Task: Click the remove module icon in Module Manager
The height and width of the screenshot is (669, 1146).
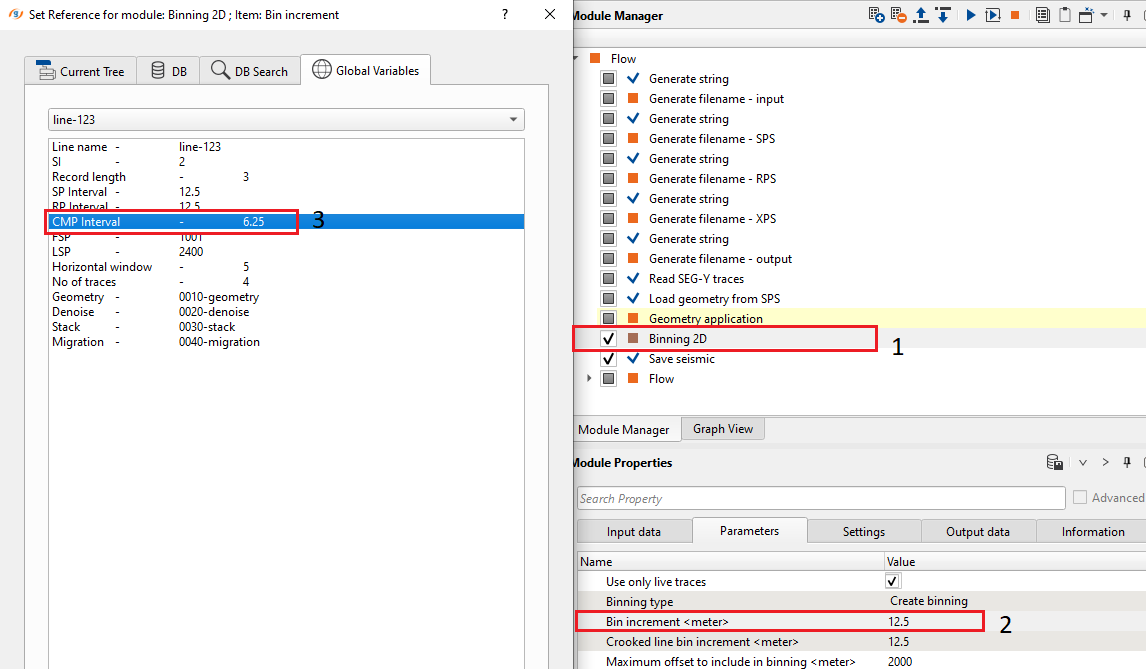Action: (898, 15)
